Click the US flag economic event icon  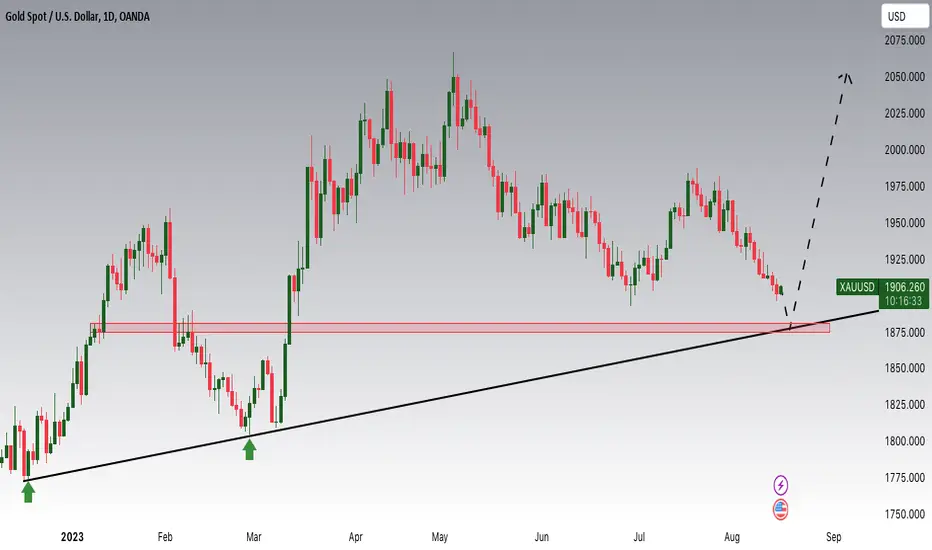tap(780, 510)
